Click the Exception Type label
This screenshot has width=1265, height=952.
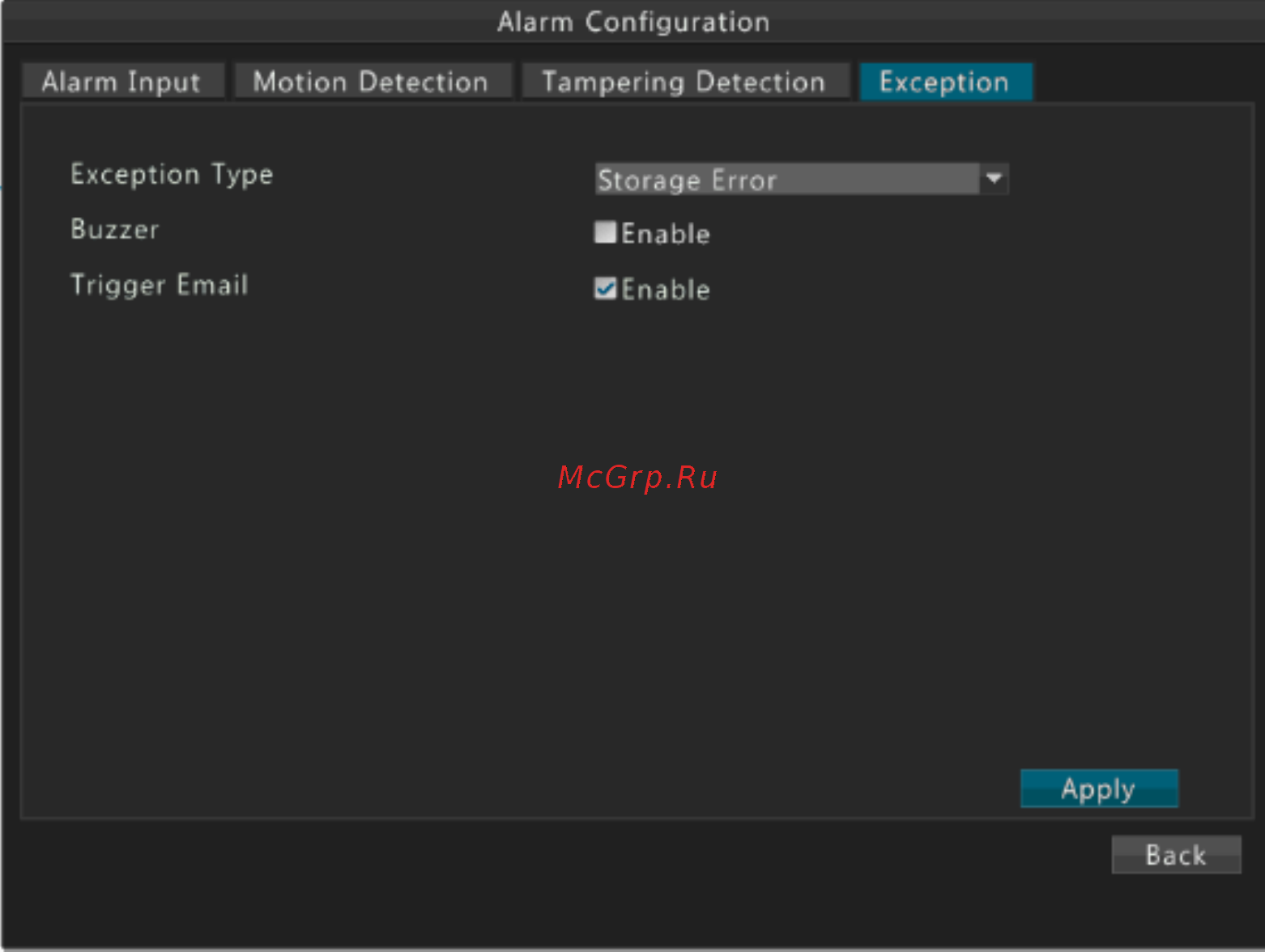coord(172,175)
